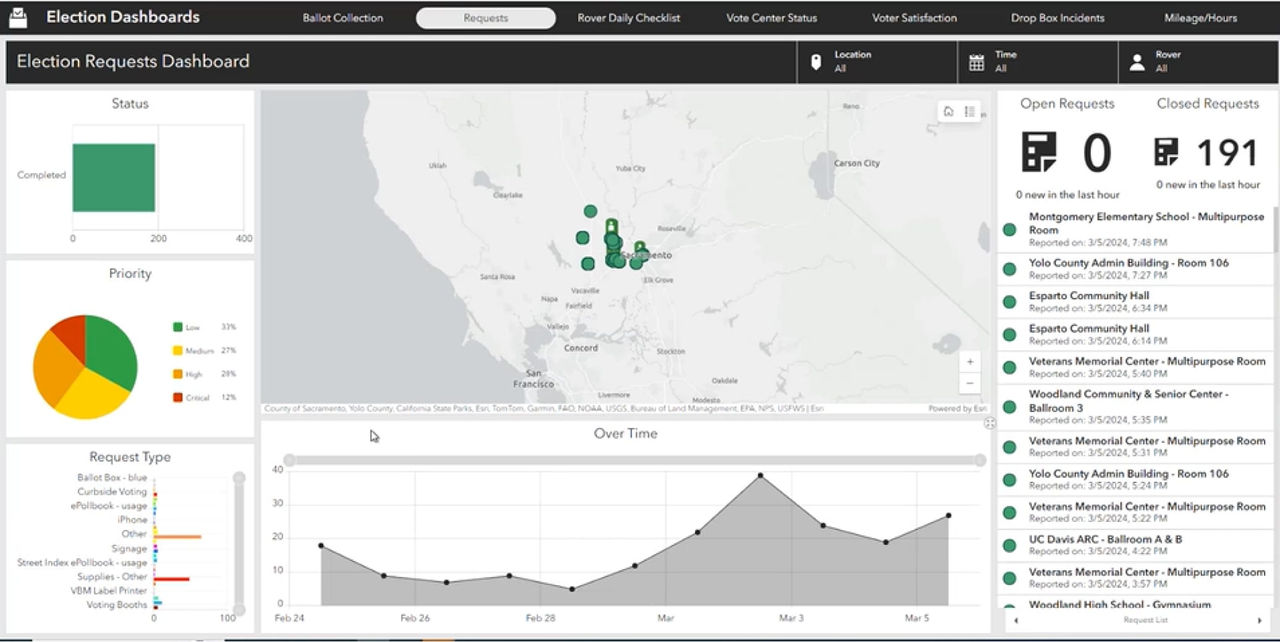Click the Request List button at bottom right

tap(1145, 620)
